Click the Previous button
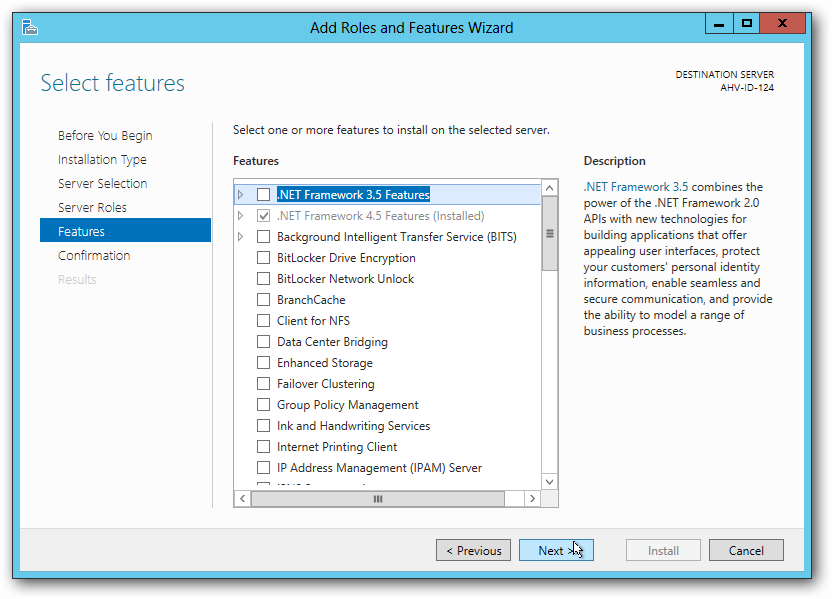Viewport: 832px width, 599px height. [x=473, y=550]
